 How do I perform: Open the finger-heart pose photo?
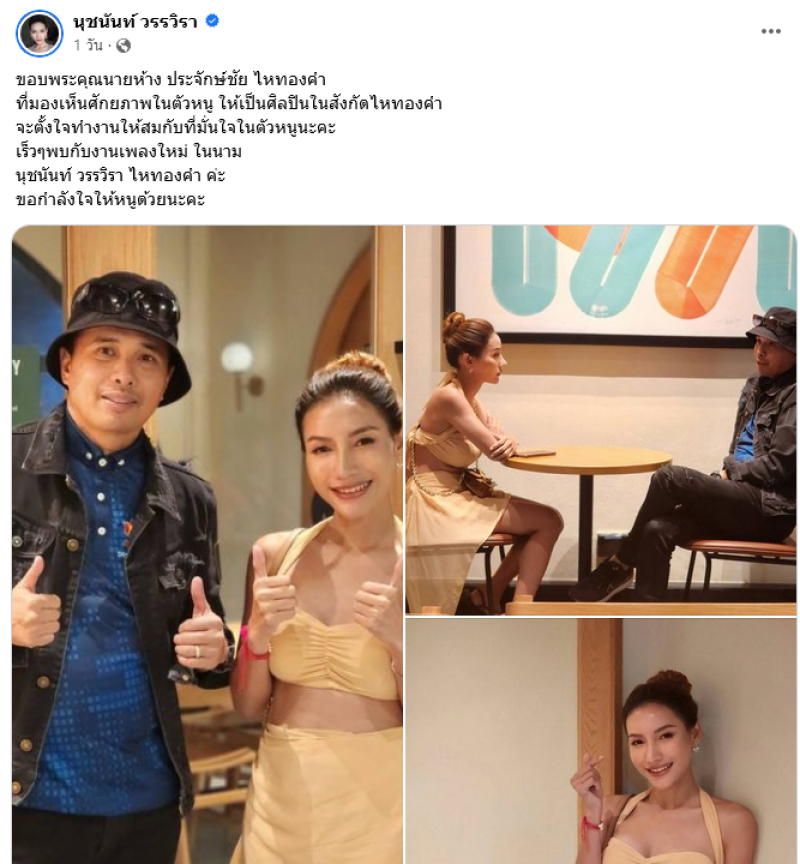click(601, 741)
